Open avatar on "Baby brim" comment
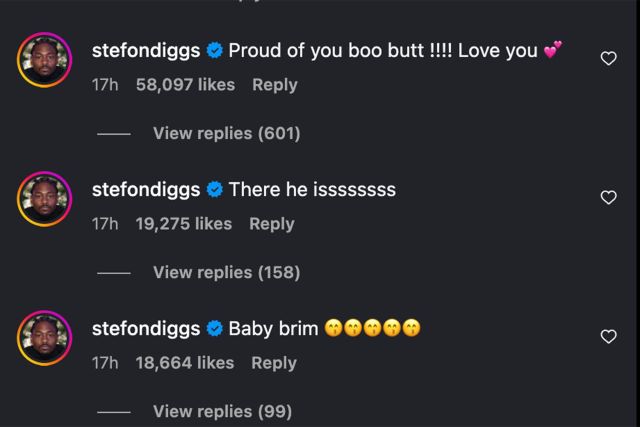This screenshot has height=427, width=640. point(45,338)
